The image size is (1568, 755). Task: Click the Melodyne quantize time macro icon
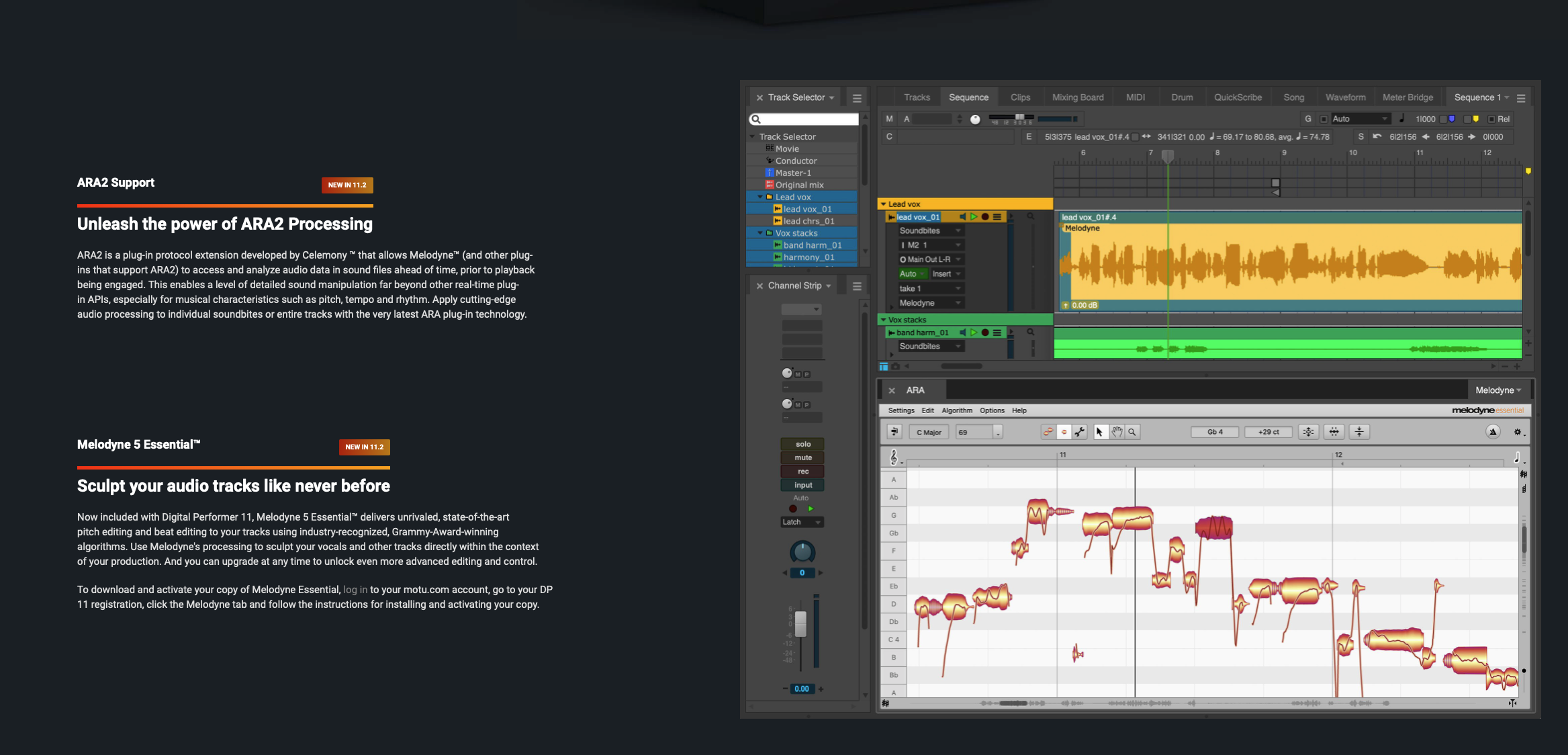pos(1334,432)
